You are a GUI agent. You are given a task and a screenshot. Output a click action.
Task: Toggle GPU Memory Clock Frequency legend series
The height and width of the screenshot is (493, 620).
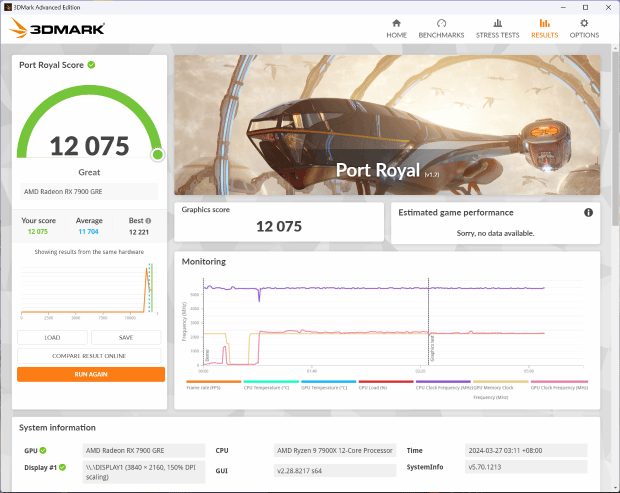pyautogui.click(x=501, y=390)
